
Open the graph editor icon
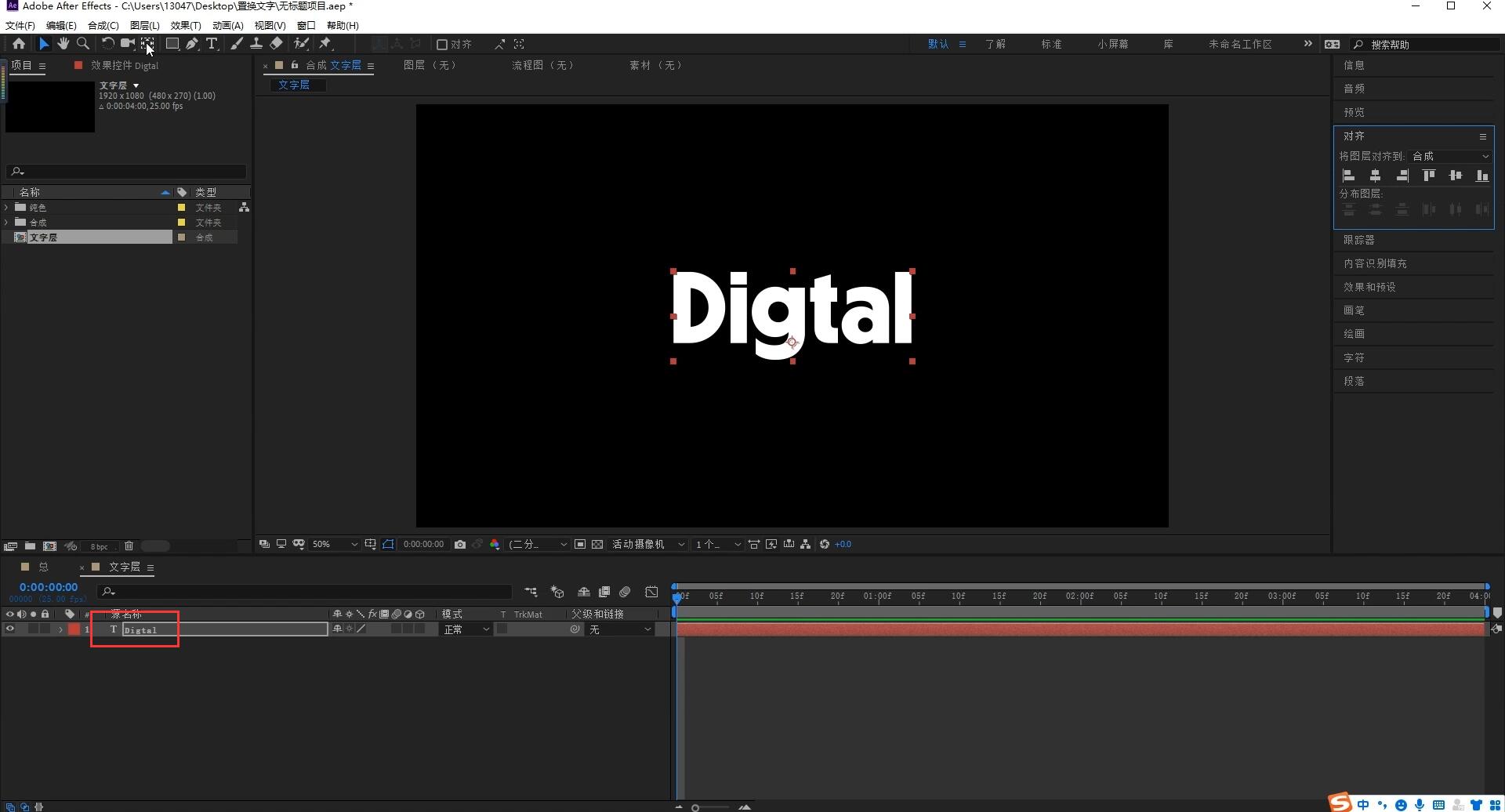pos(651,592)
